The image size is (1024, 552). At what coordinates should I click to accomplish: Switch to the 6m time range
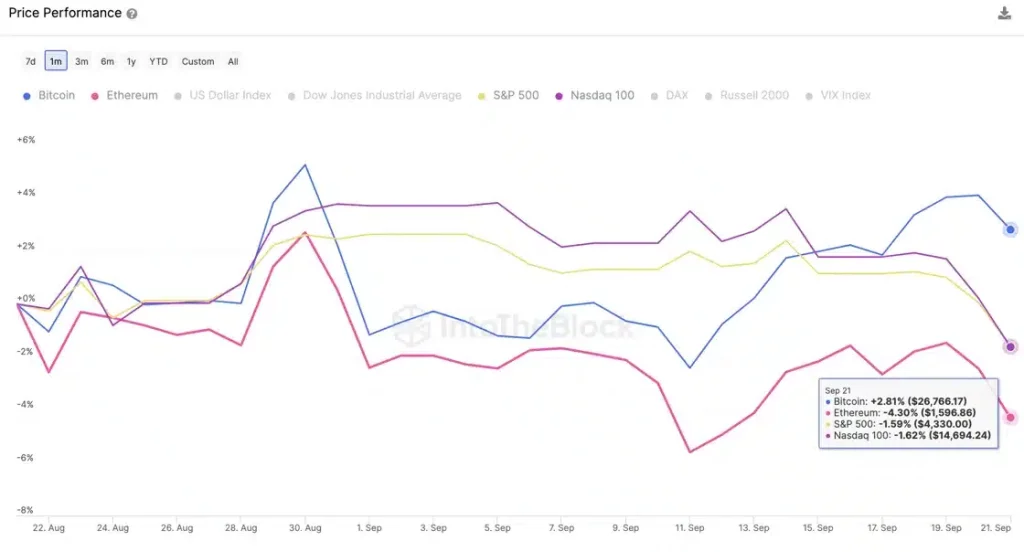pos(107,61)
